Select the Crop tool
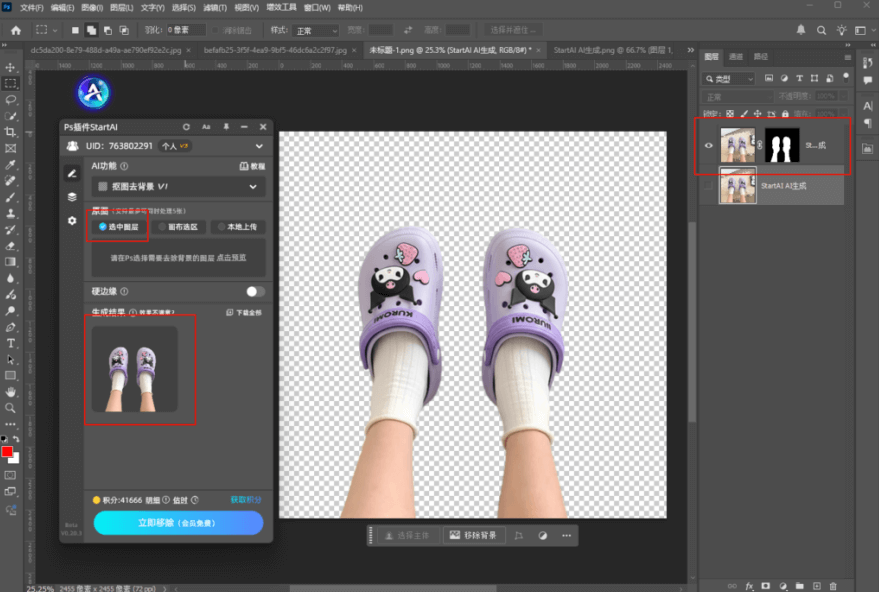The height and width of the screenshot is (592, 879). pos(11,132)
